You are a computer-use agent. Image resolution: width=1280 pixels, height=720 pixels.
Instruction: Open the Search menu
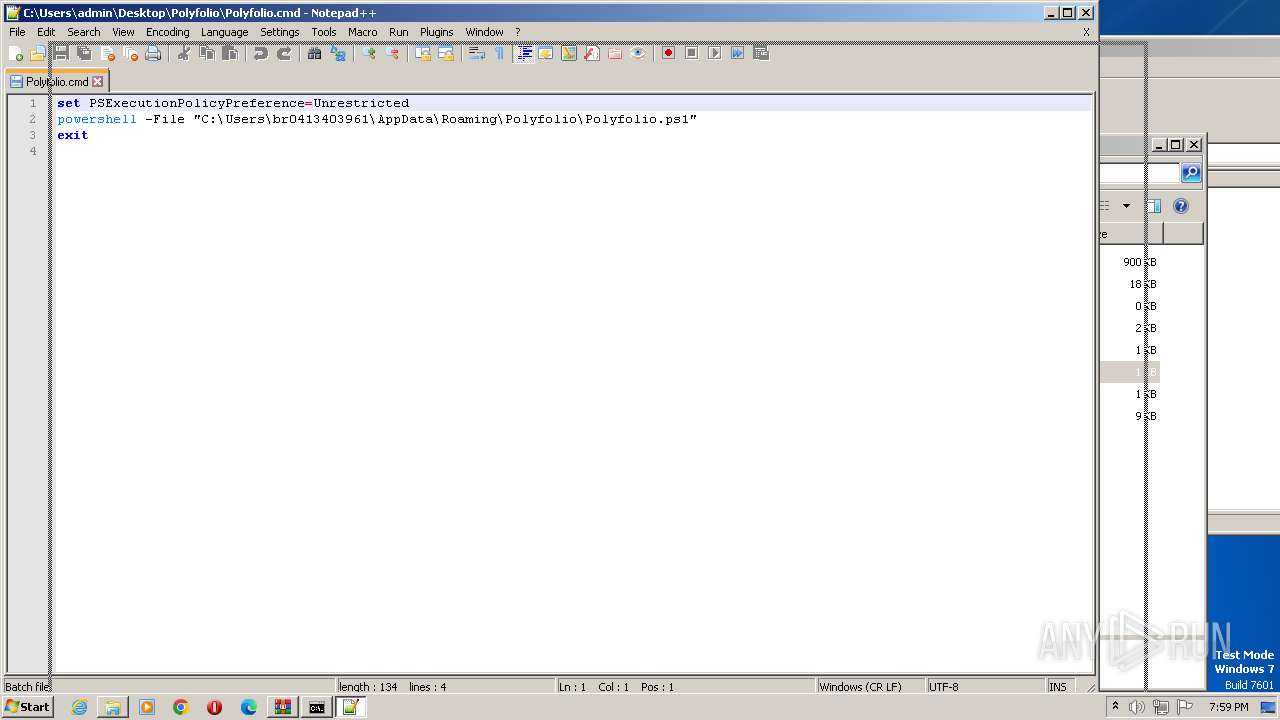click(84, 32)
